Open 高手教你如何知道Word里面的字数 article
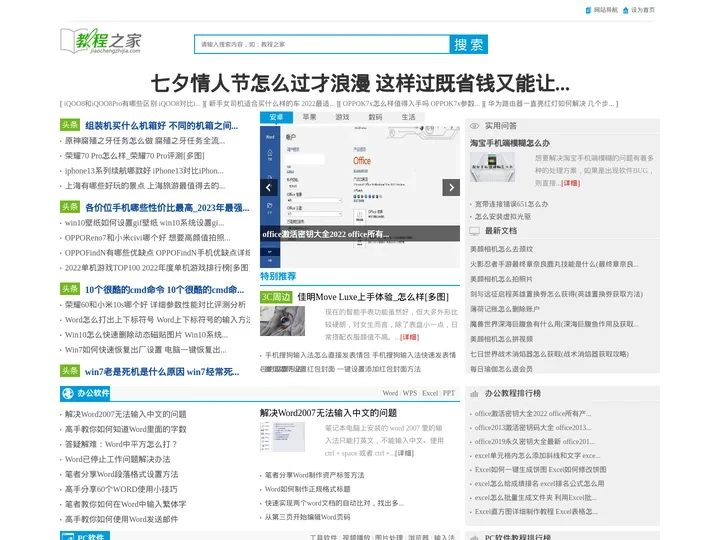The image size is (720, 540). click(x=125, y=429)
